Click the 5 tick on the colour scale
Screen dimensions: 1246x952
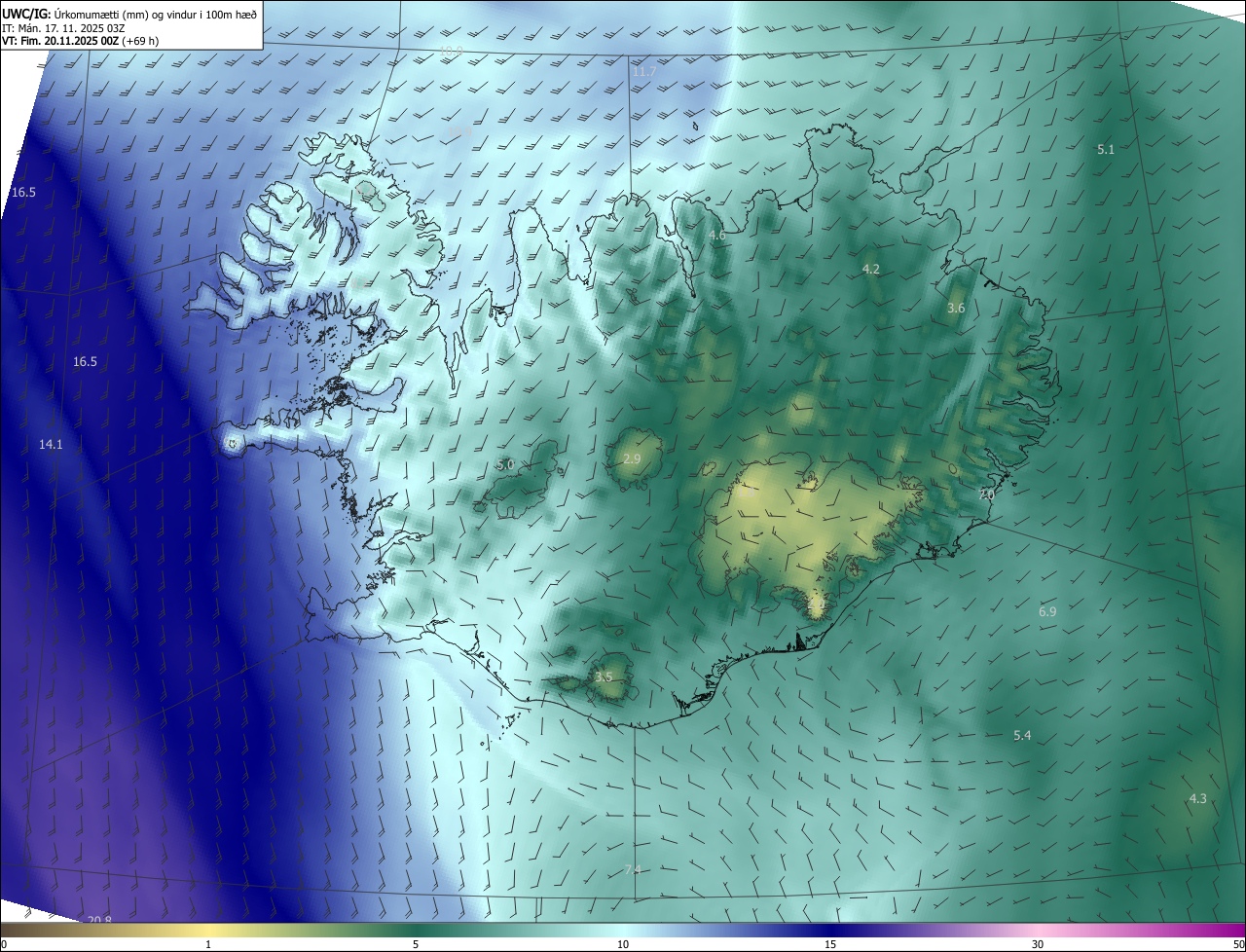[x=416, y=945]
